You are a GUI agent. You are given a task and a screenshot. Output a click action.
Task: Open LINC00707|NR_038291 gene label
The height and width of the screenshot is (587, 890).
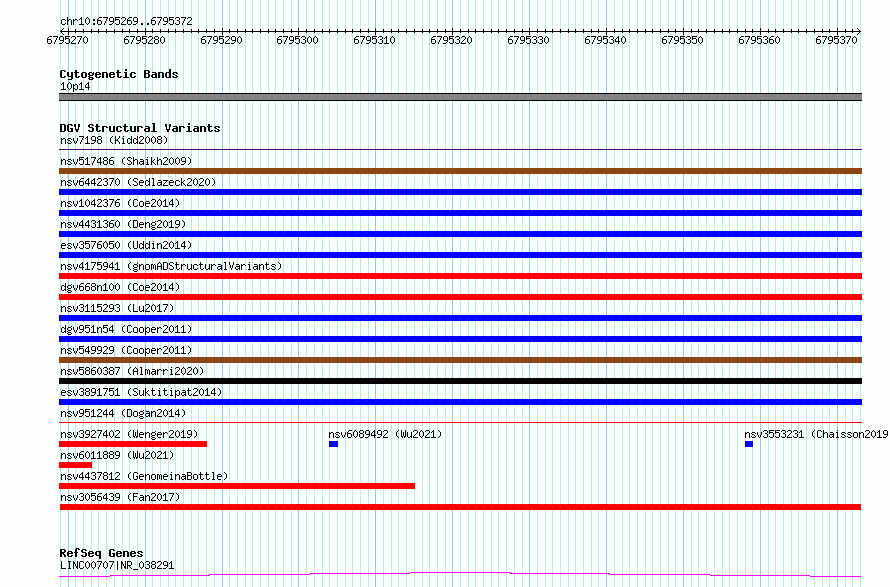[117, 565]
